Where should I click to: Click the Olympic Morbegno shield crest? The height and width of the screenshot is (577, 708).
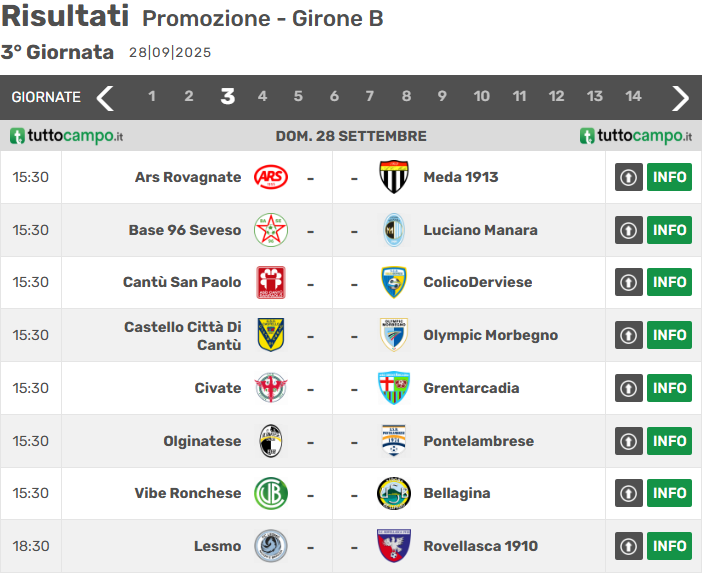tap(394, 335)
